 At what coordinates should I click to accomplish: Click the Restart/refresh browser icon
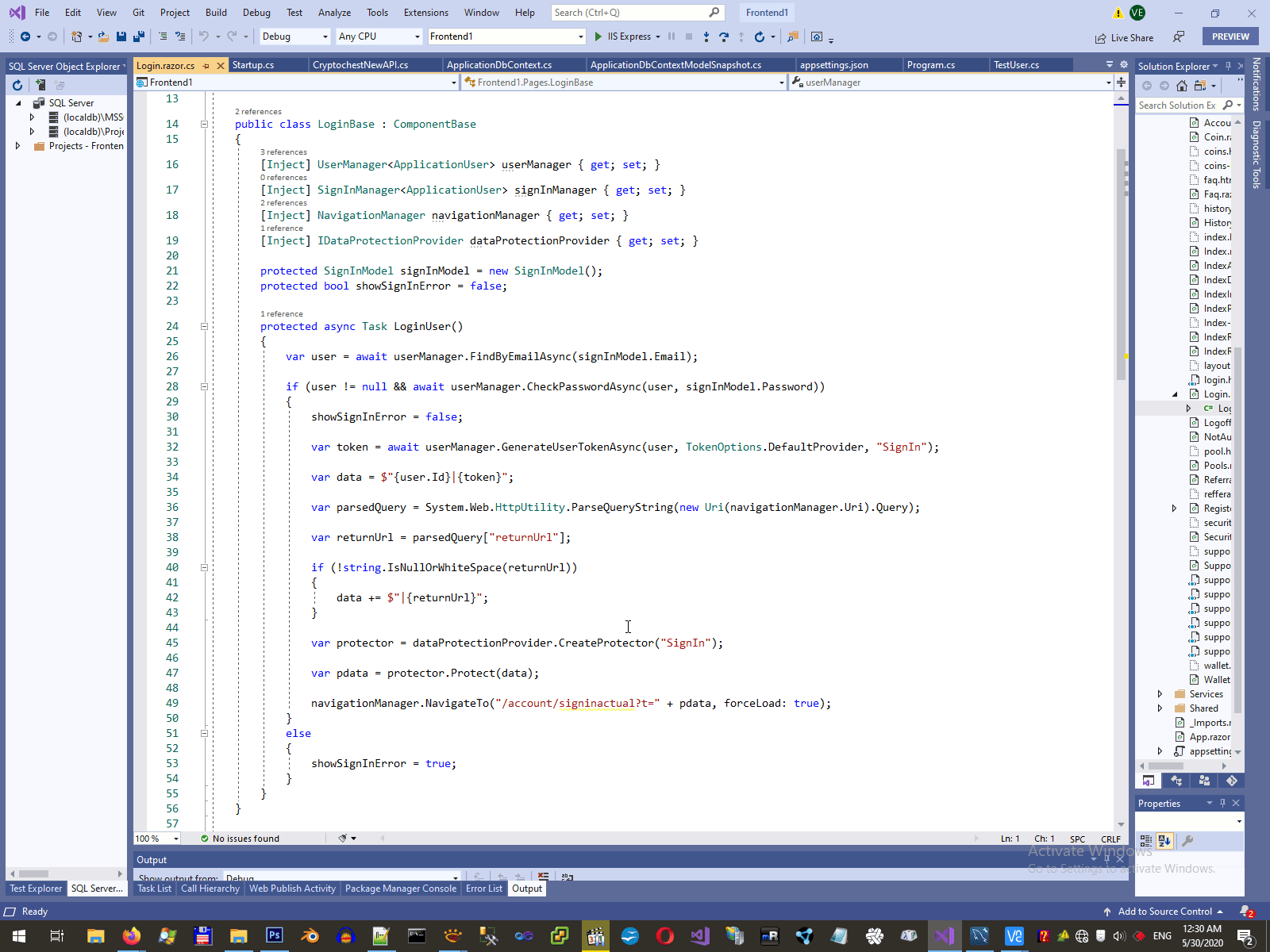760,36
